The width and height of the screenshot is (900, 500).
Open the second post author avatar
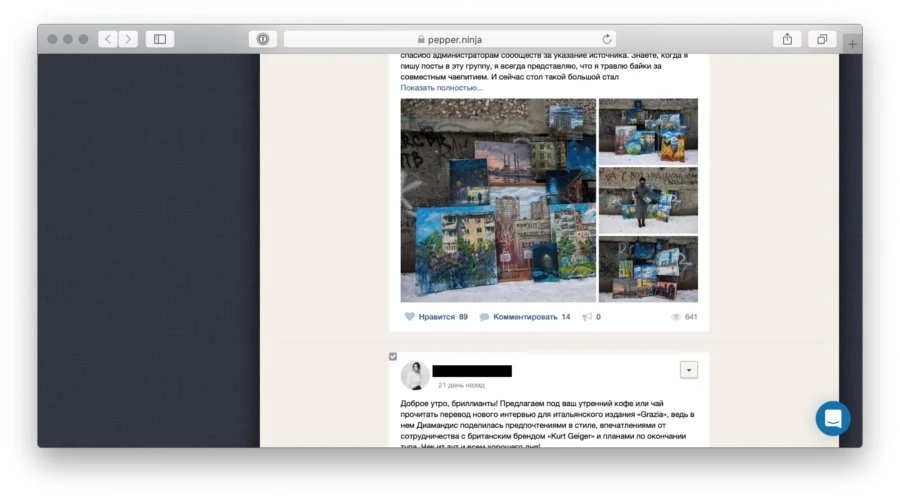(415, 375)
